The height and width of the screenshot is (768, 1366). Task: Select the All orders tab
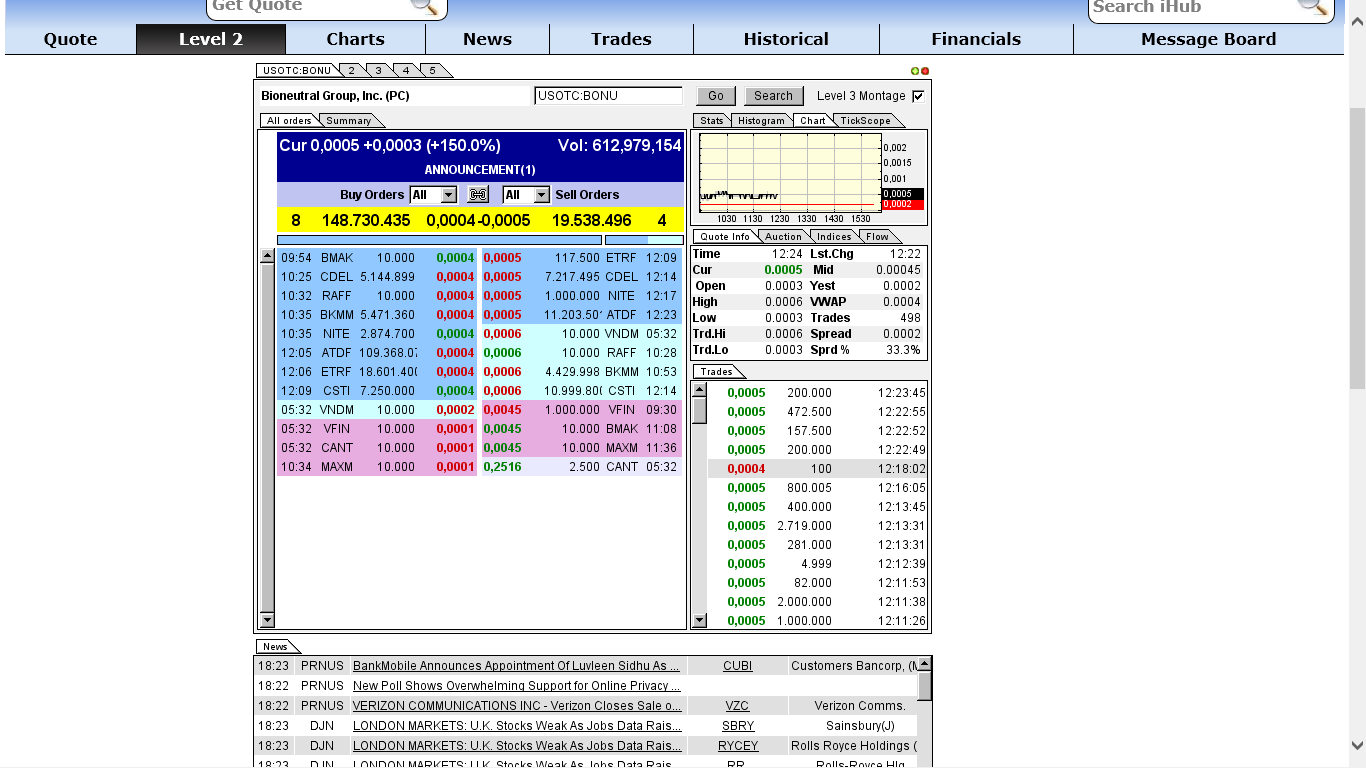click(x=289, y=121)
